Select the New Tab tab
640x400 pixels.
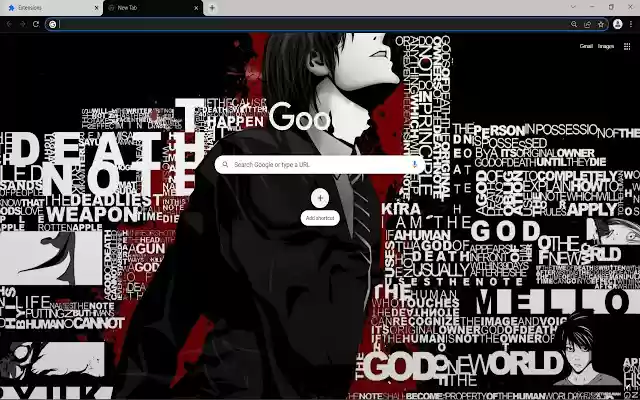[x=153, y=8]
